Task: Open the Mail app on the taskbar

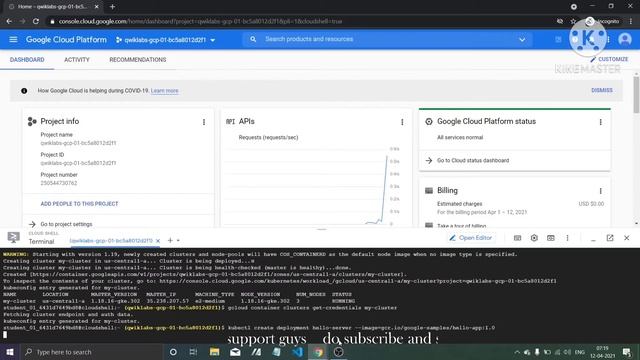Action: (x=235, y=352)
